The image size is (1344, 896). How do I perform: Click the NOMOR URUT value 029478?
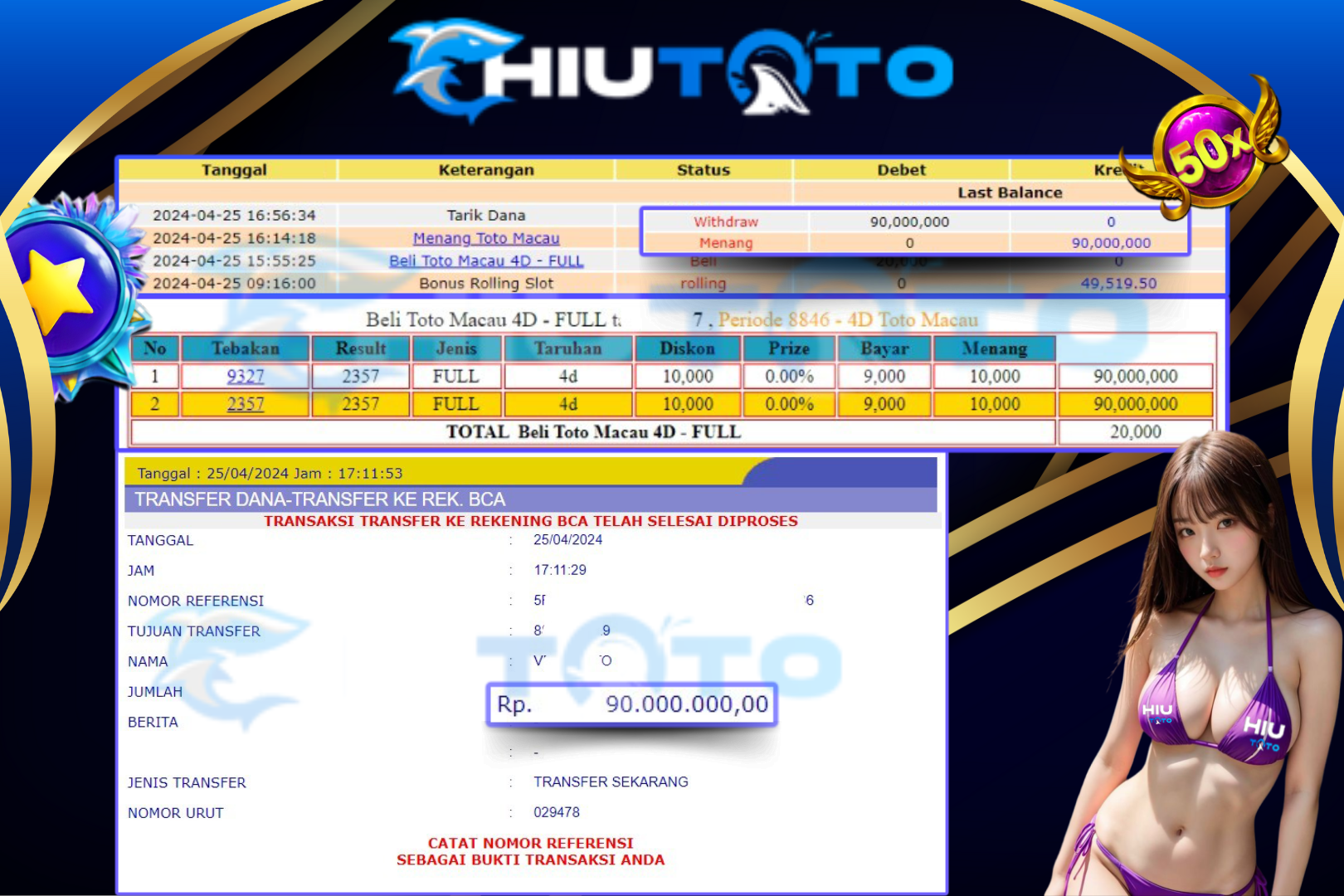[557, 812]
